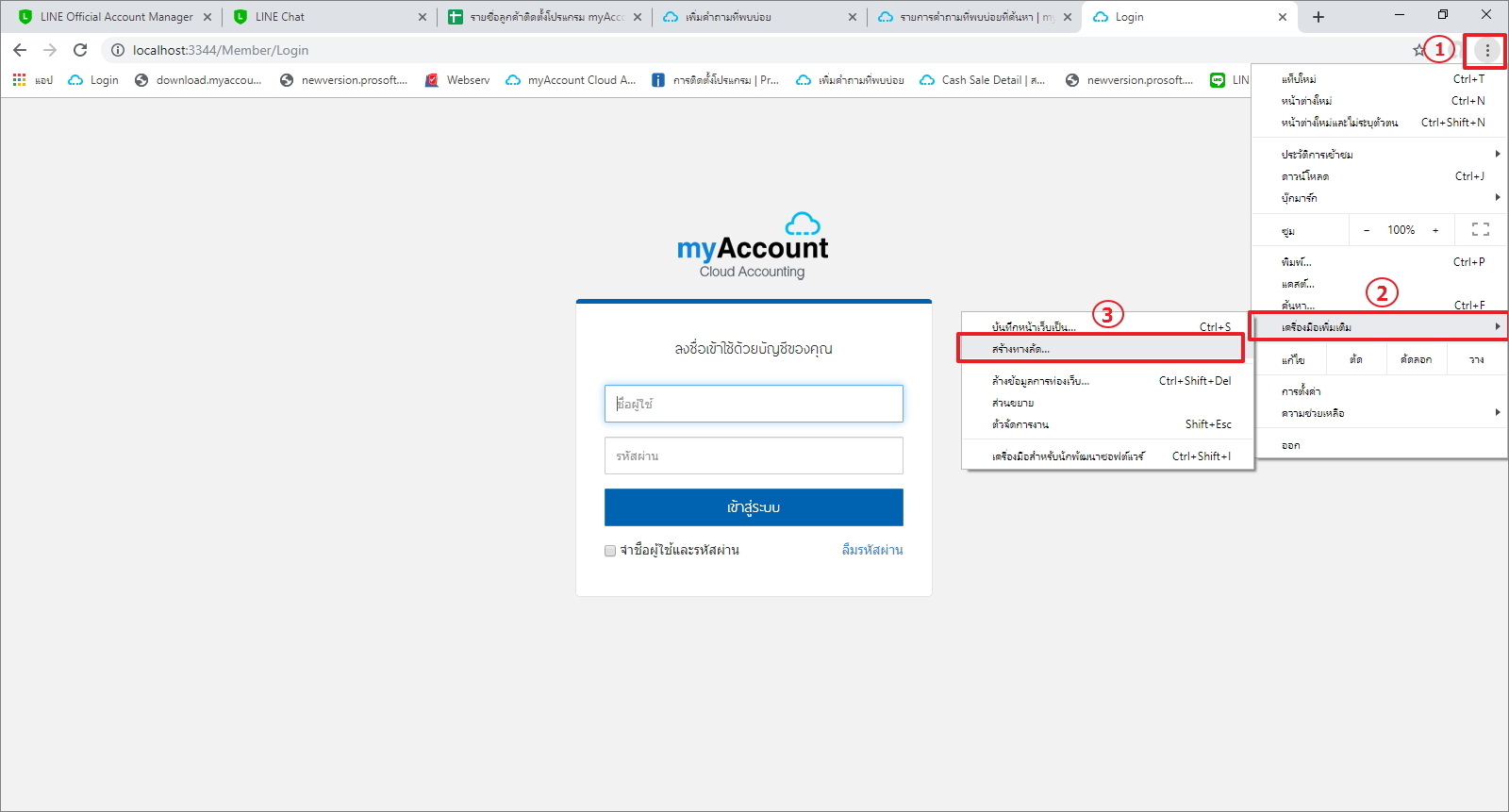Toggle the remember username and password checkbox
The height and width of the screenshot is (812, 1509).
click(610, 551)
